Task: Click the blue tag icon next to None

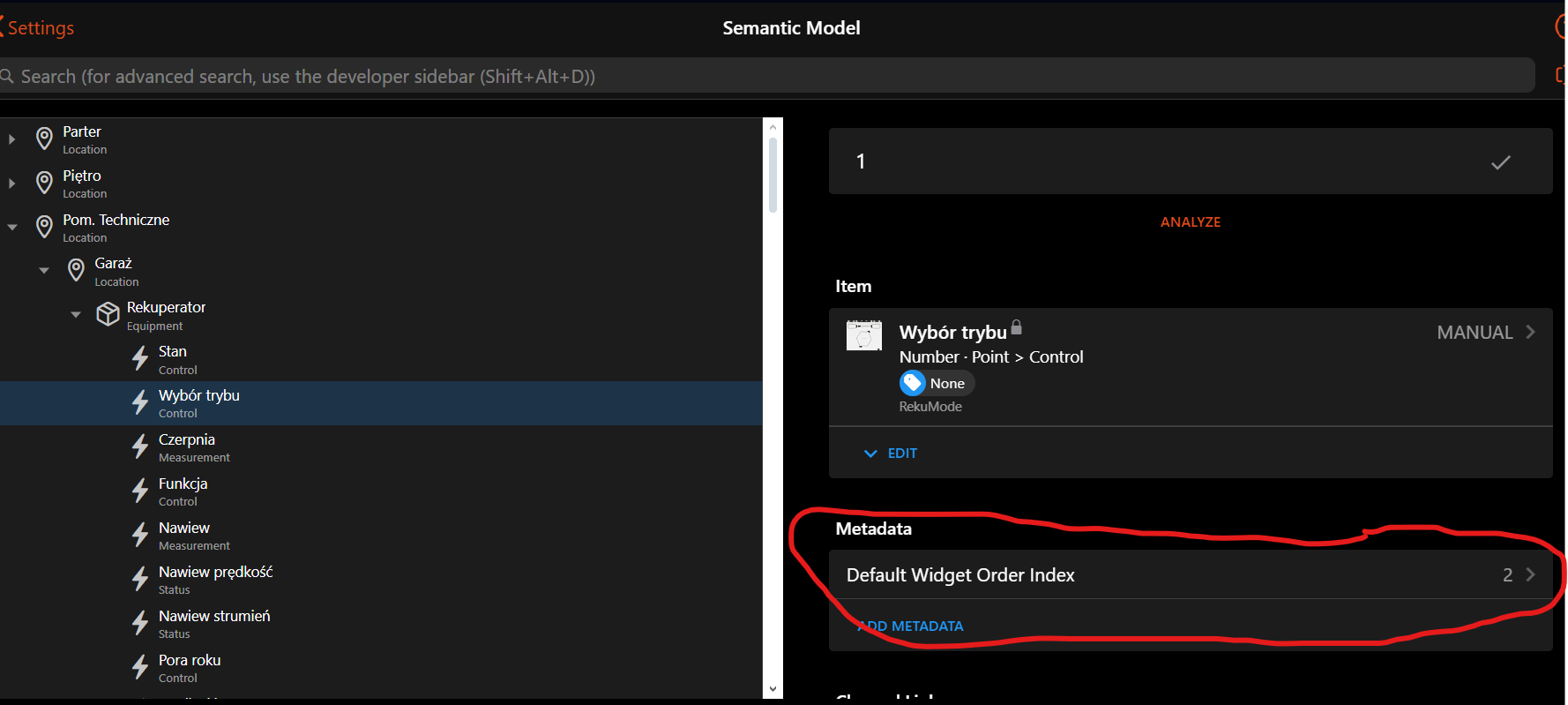Action: click(913, 383)
